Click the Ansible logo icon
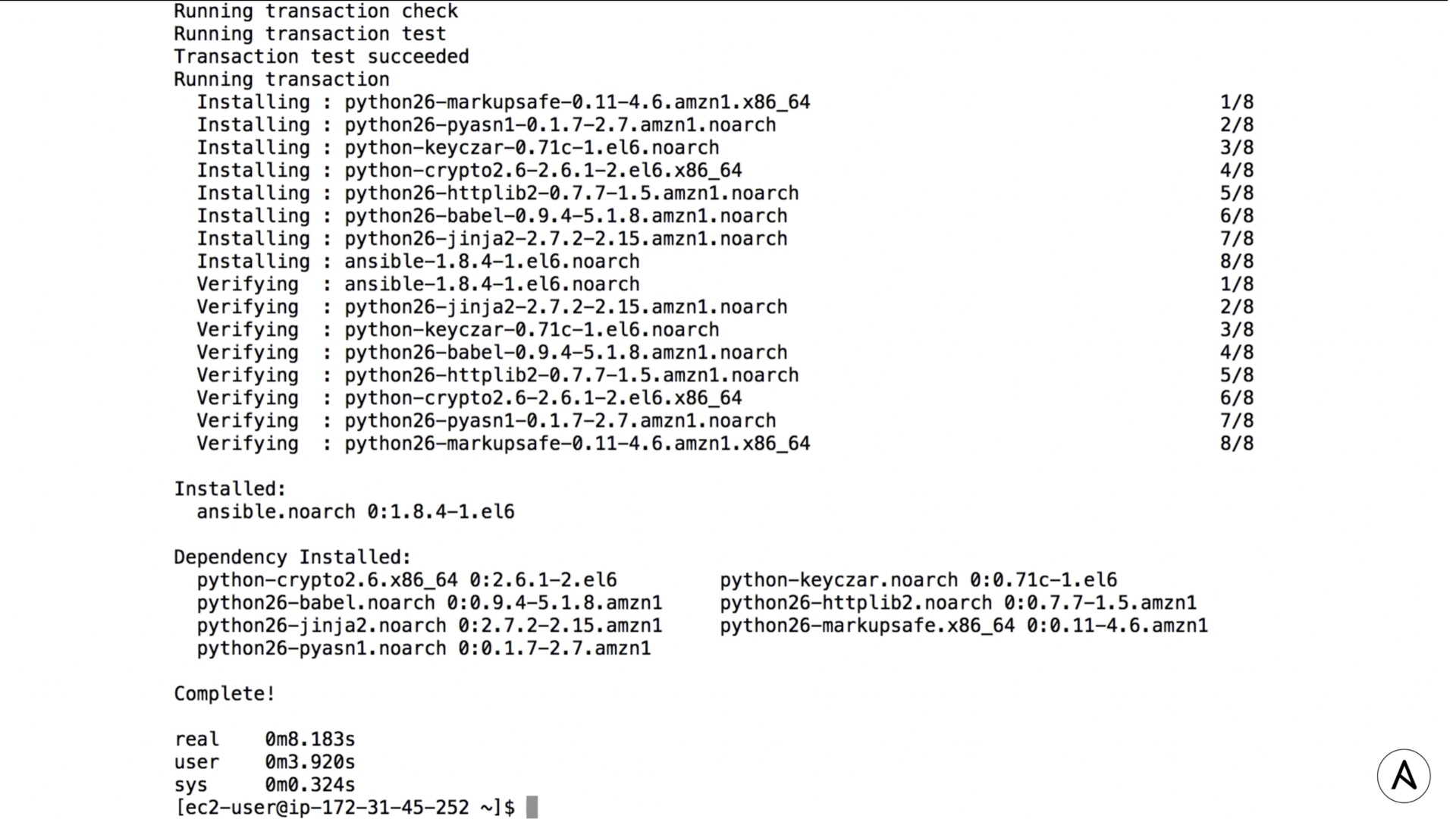The image size is (1456, 819). (1404, 776)
